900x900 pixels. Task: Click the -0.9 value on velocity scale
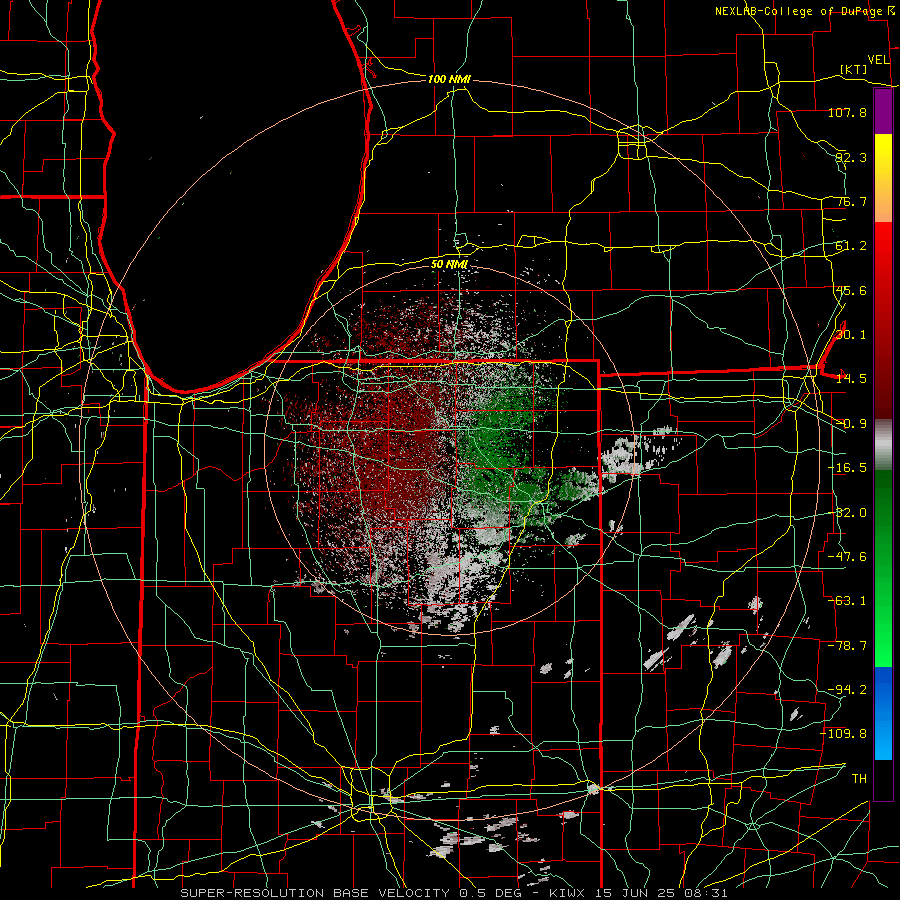click(x=851, y=424)
